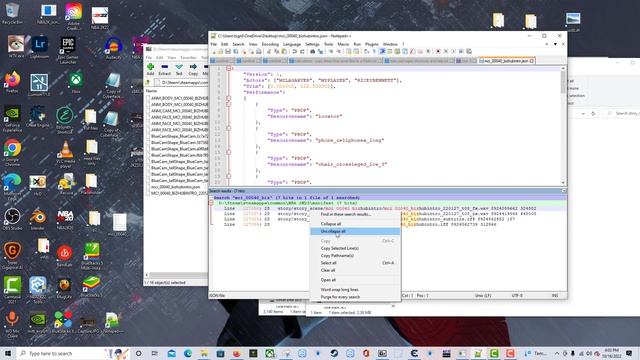This screenshot has height=360, width=640.
Task: Click the Windows Start button
Action: 8,353
